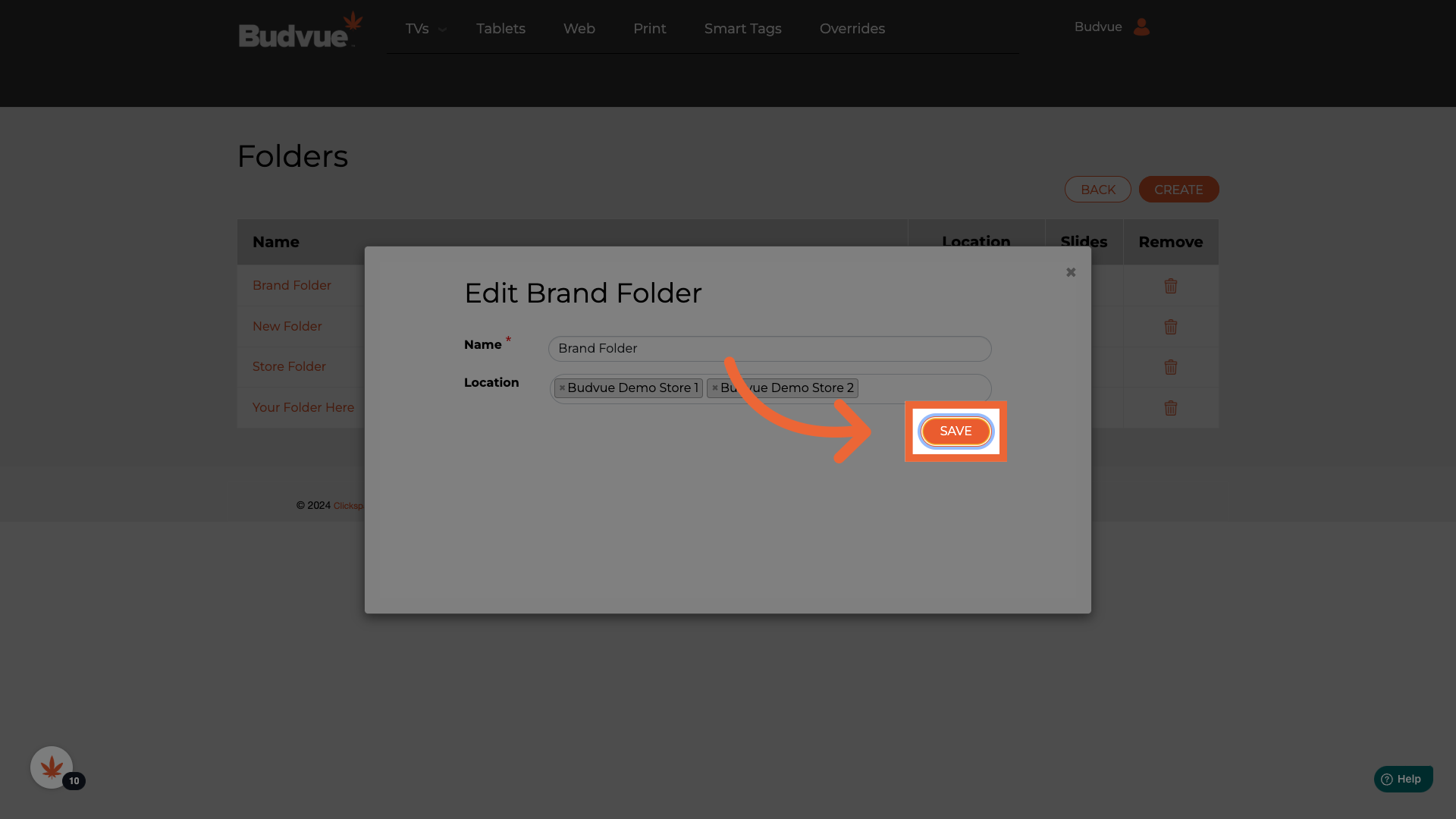The image size is (1456, 819).
Task: Remove Budvue Demo Store 2 tag
Action: pyautogui.click(x=714, y=388)
